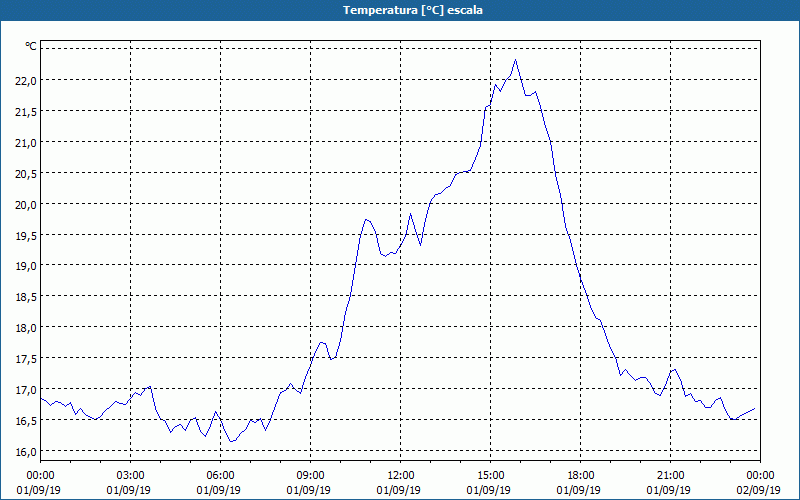Click the 06:00 time axis label
800x500 pixels.
220,476
